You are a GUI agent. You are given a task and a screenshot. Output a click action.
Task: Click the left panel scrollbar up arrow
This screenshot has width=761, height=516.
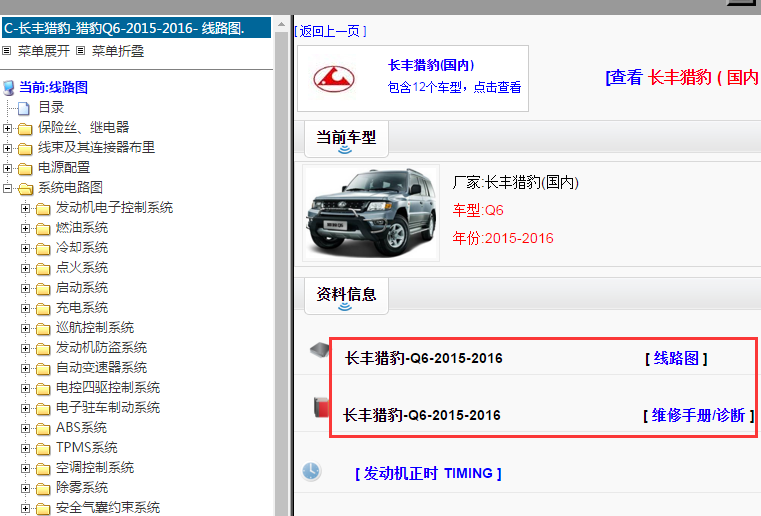(x=281, y=24)
